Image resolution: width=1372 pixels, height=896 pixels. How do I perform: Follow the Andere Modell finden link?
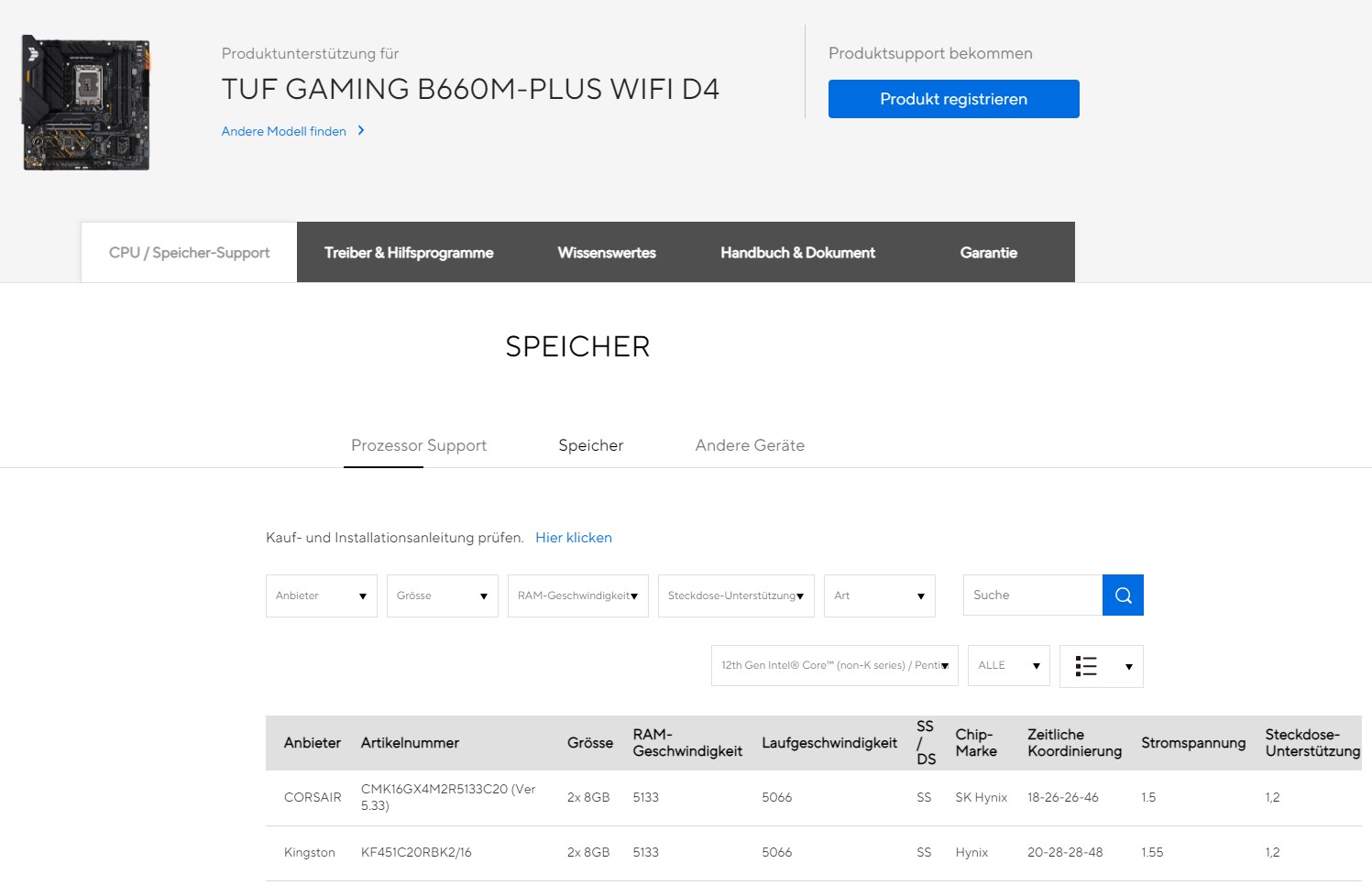(x=284, y=131)
